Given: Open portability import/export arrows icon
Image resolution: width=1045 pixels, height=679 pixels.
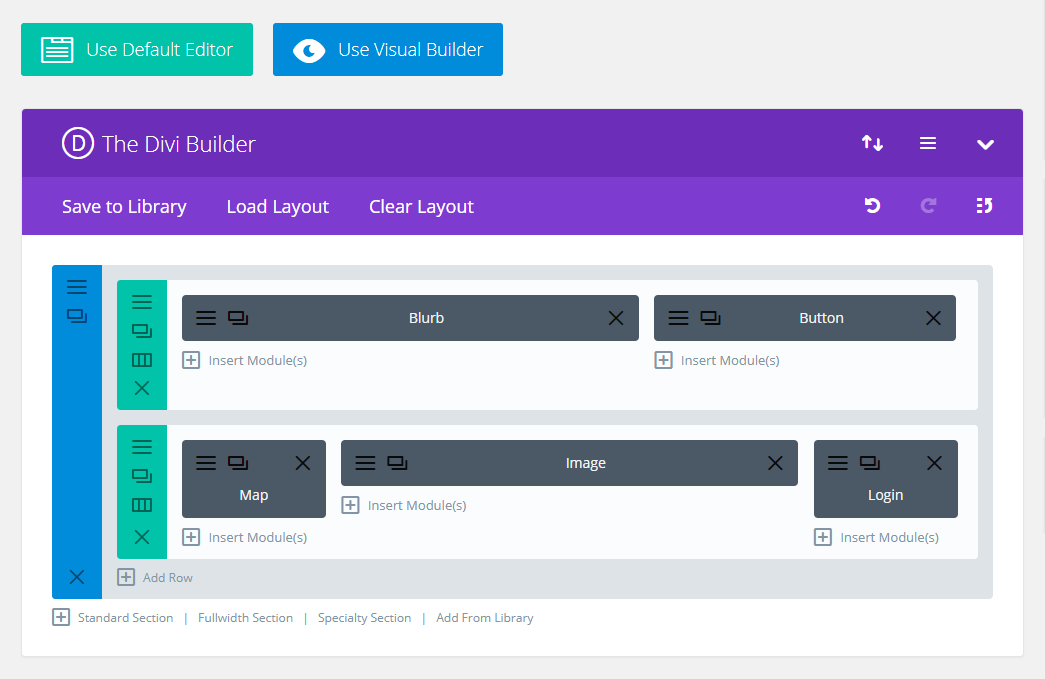Looking at the screenshot, I should [872, 143].
